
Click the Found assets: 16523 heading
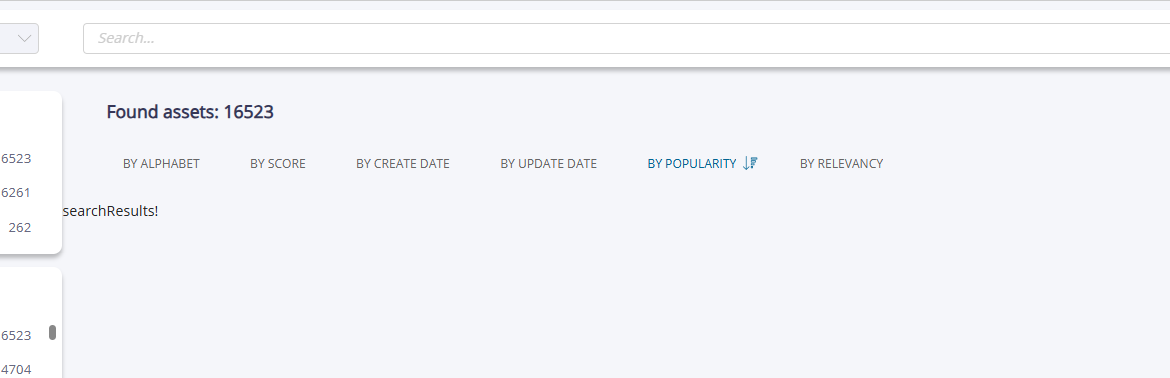point(190,112)
